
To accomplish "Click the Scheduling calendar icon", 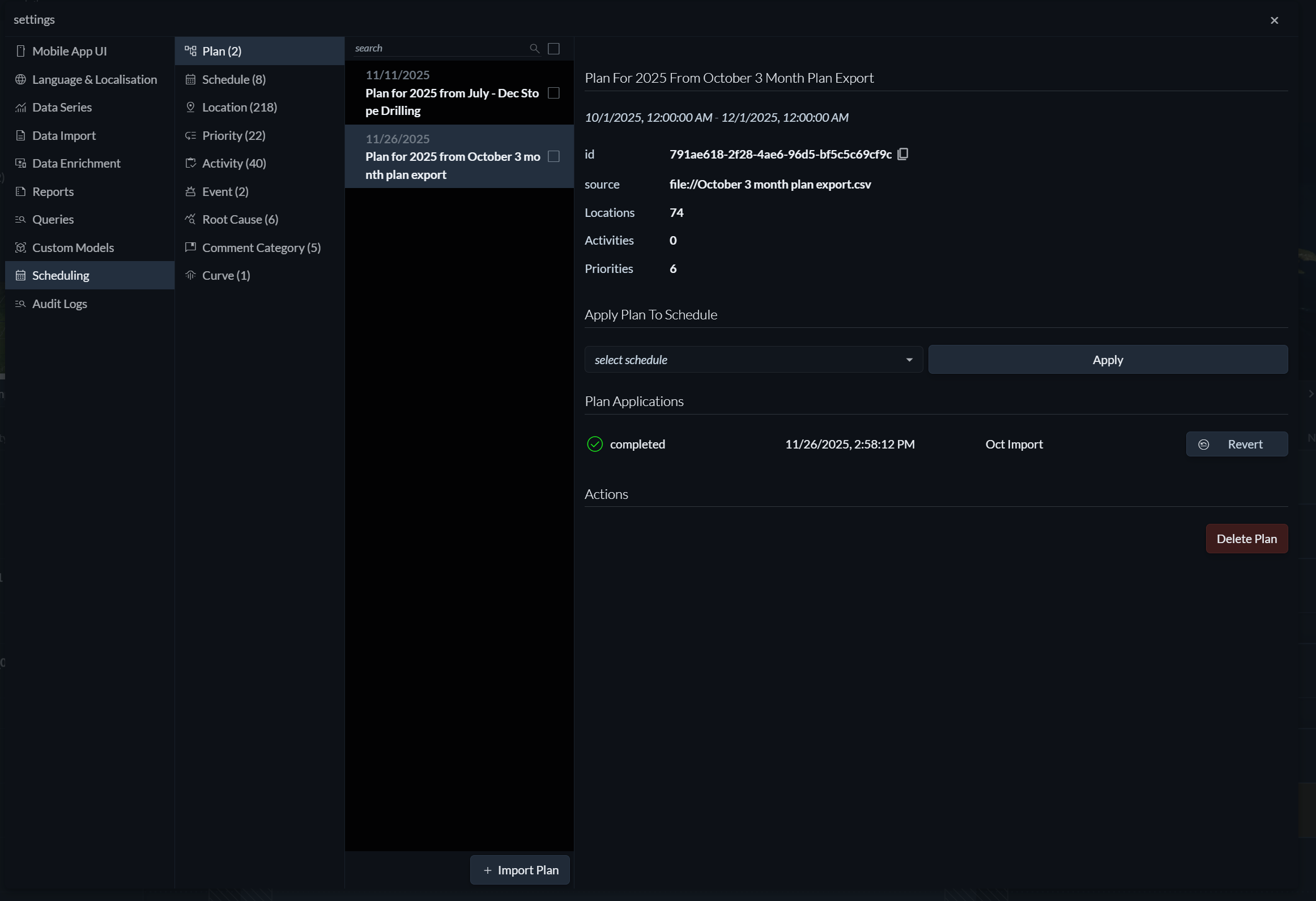I will tap(21, 275).
